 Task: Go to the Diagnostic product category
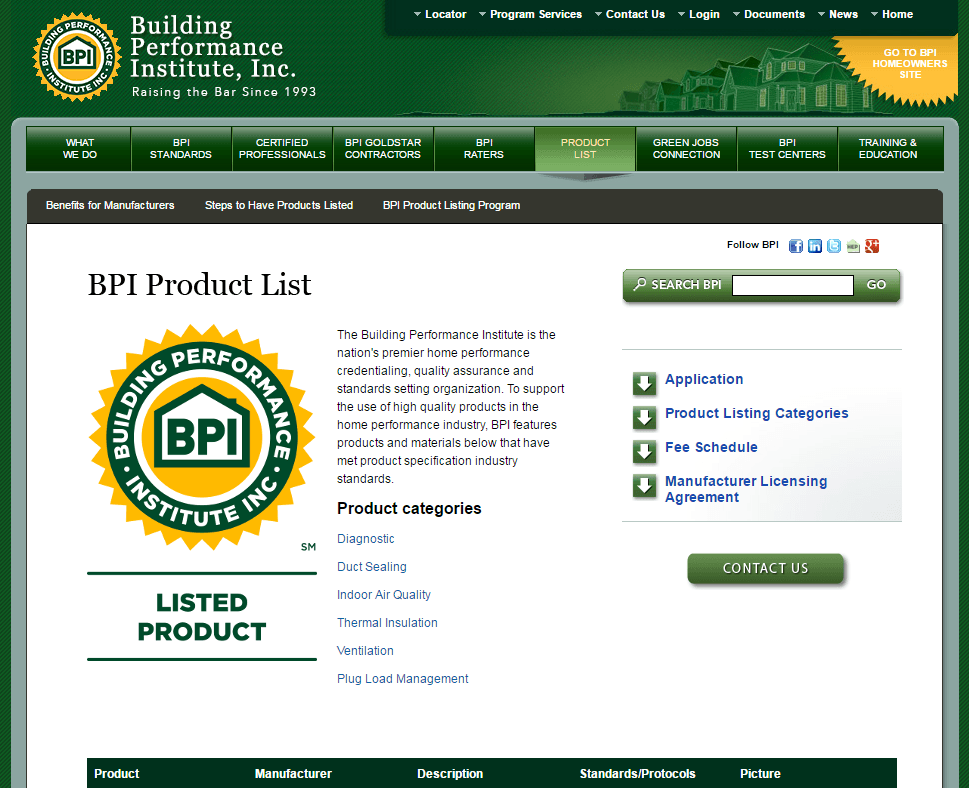click(365, 539)
